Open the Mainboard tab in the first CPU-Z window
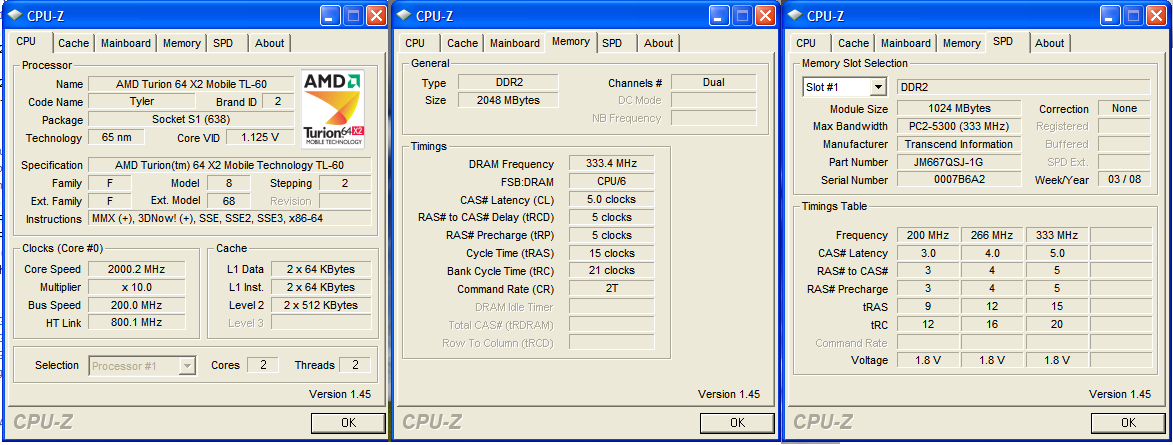The height and width of the screenshot is (445, 1173). pyautogui.click(x=126, y=43)
